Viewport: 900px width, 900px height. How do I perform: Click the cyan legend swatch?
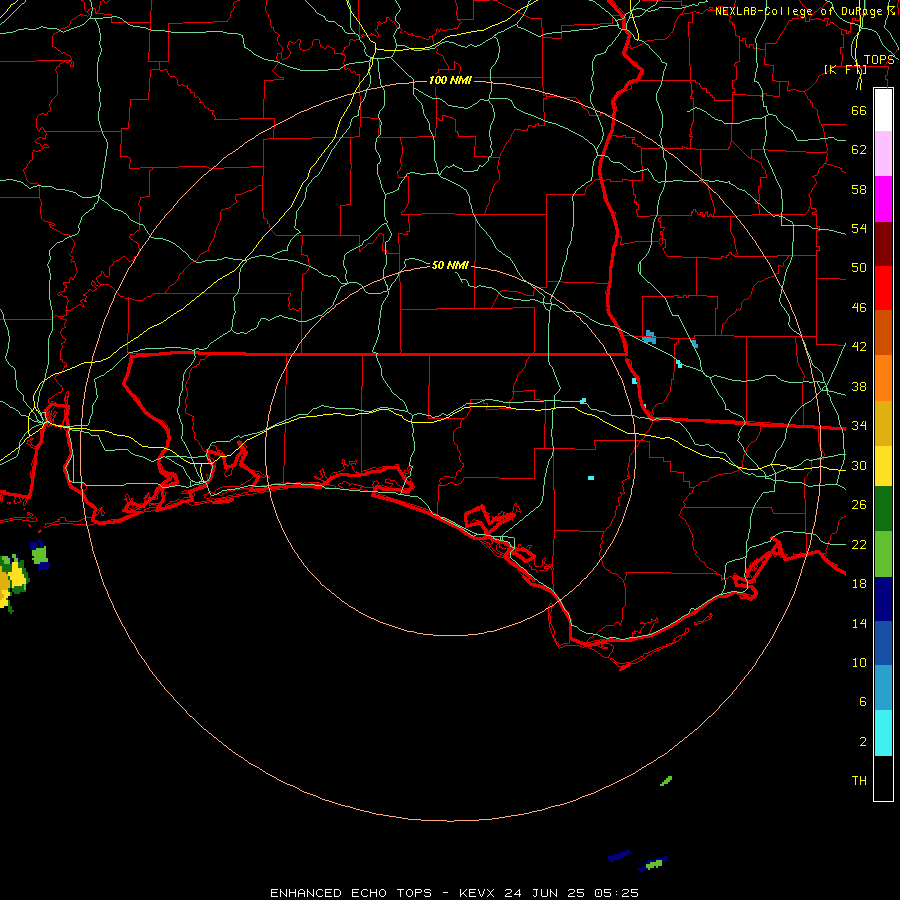coord(883,733)
